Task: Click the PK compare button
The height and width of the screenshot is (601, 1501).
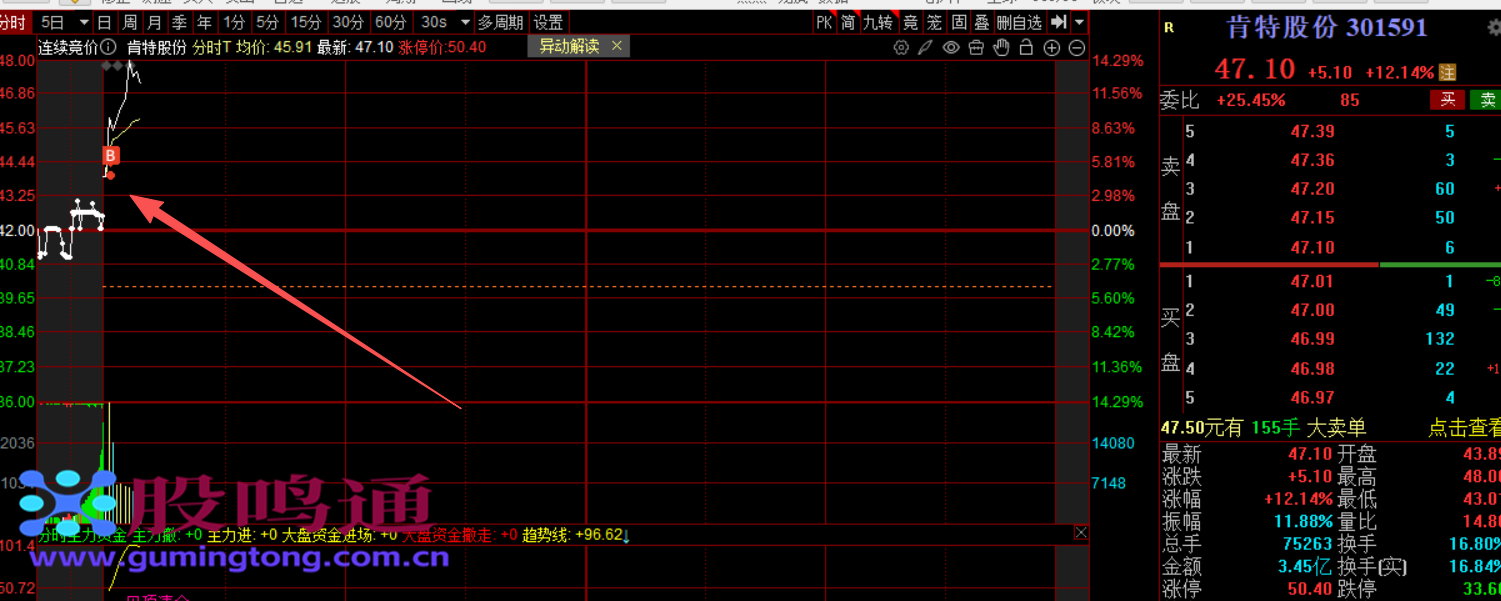Action: pos(824,22)
